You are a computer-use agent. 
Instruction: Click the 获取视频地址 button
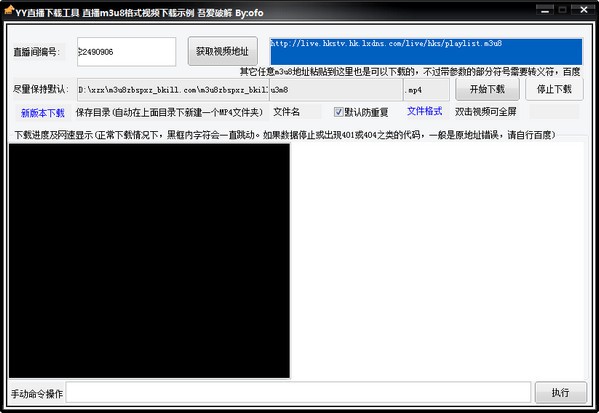(x=223, y=51)
